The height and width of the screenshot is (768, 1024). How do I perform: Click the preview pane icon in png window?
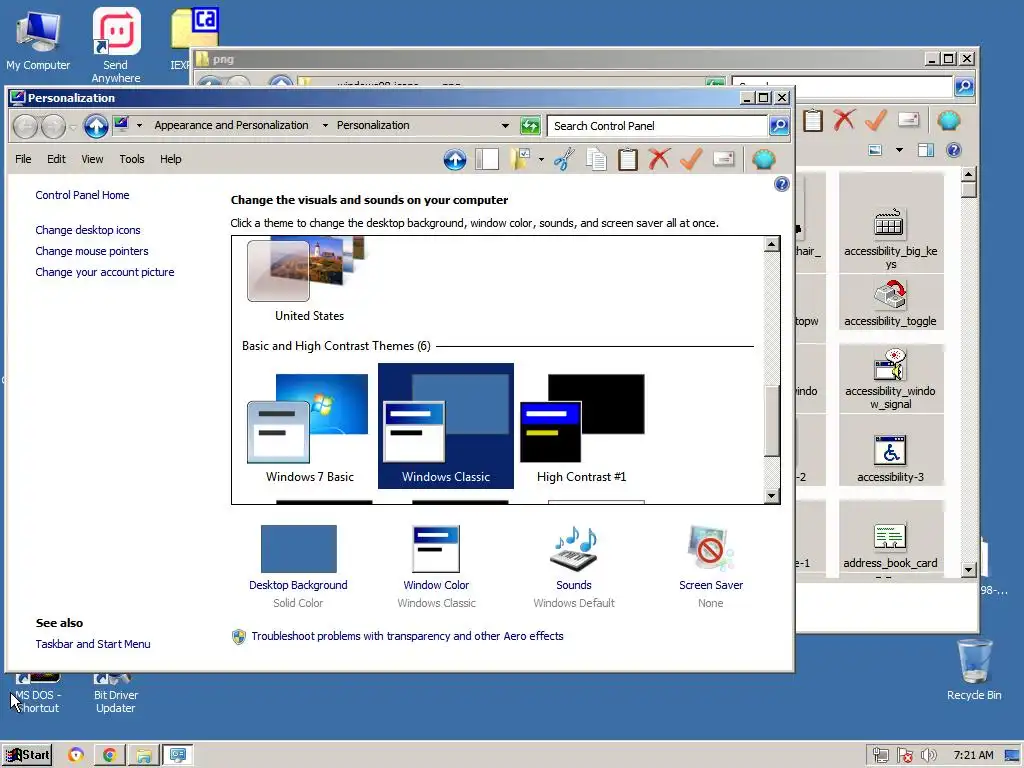coord(925,150)
